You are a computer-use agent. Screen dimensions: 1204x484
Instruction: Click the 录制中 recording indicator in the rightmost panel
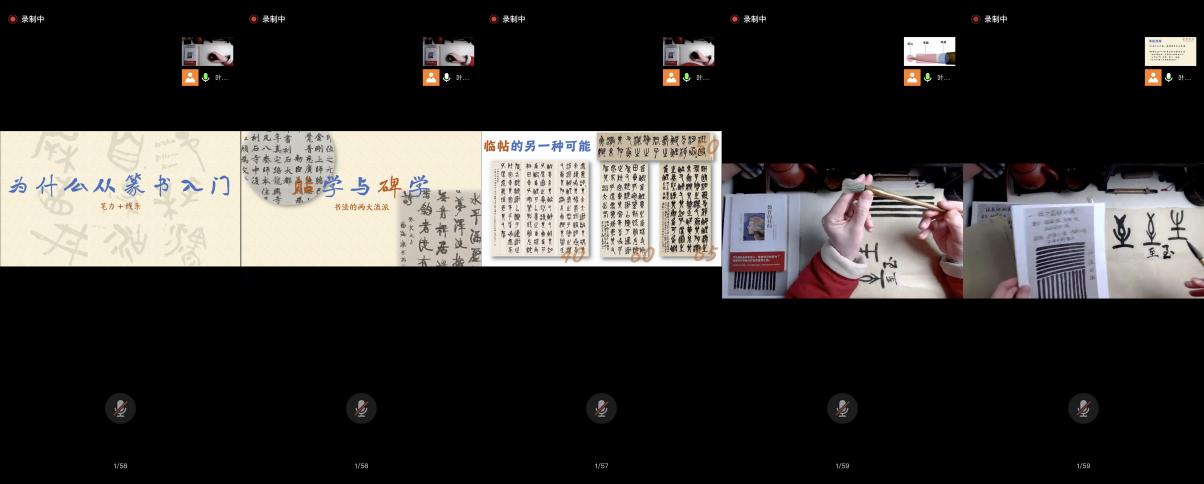click(996, 19)
